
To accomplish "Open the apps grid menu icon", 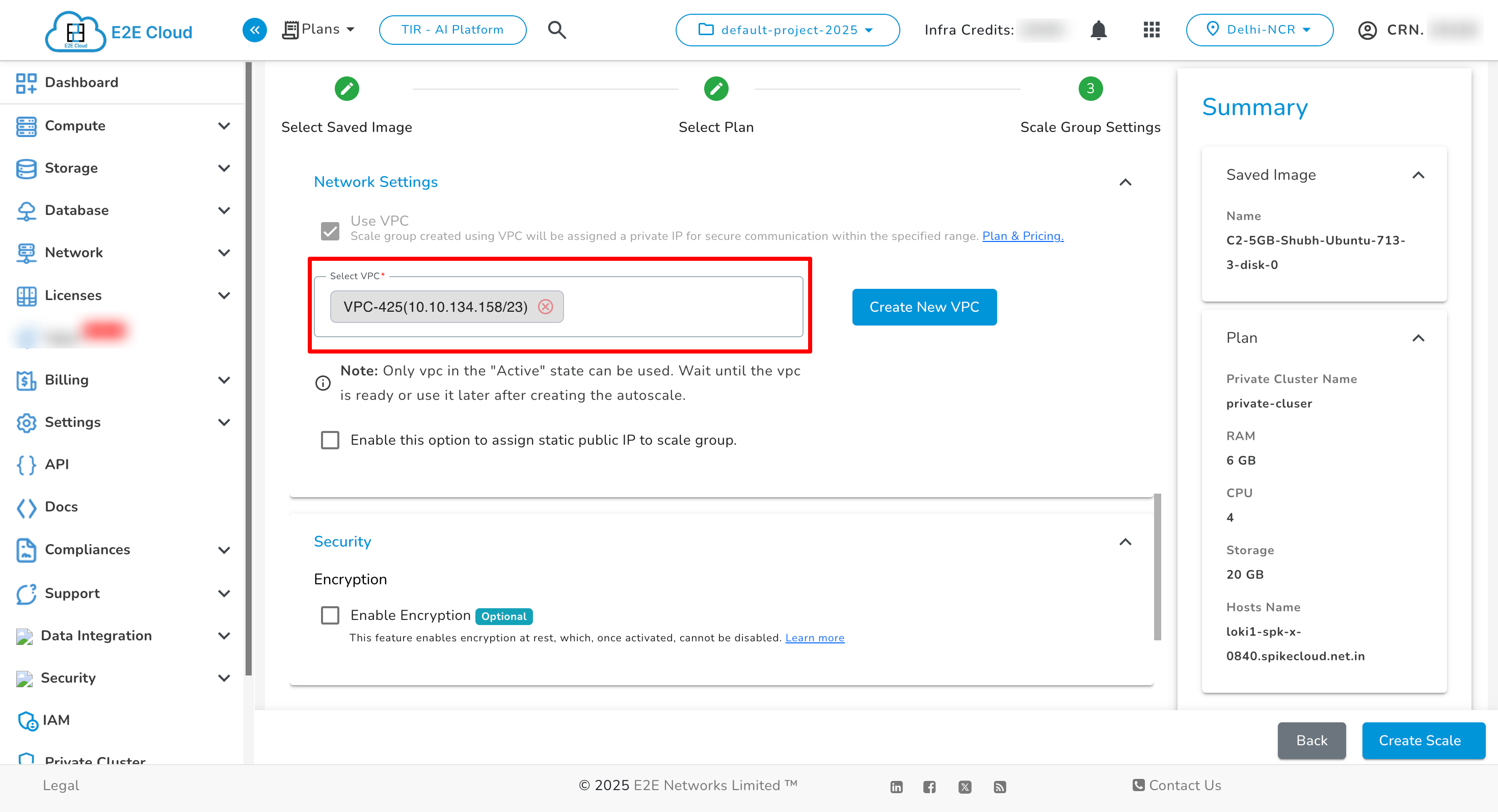I will pos(1151,30).
